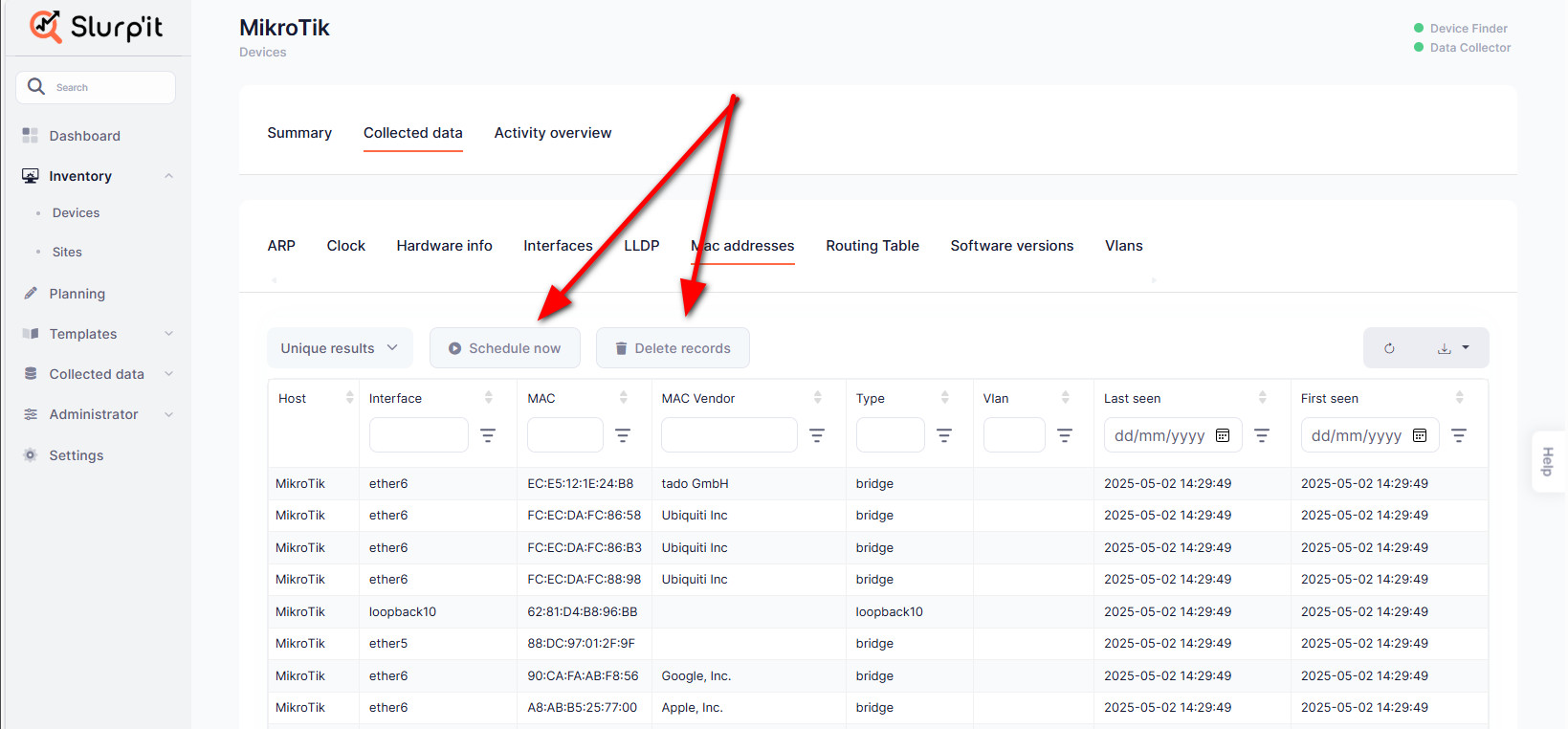Switch to the ARP data tab

click(x=281, y=246)
